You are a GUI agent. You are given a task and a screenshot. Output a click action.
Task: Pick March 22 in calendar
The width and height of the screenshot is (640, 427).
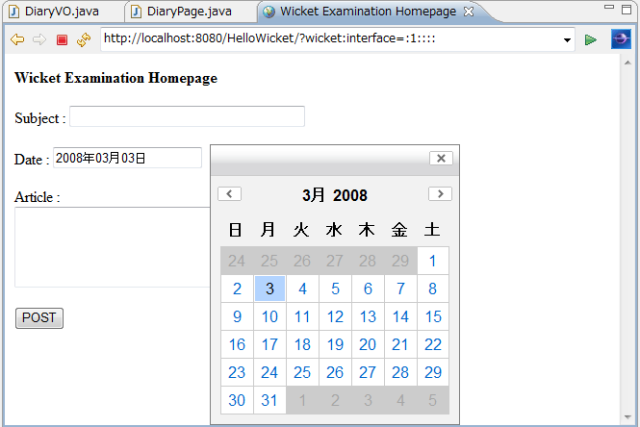pos(433,345)
